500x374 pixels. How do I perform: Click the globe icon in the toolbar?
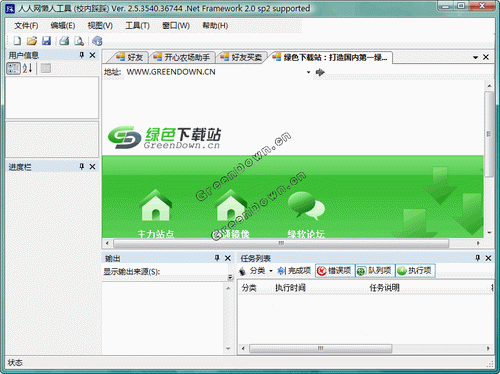97,41
